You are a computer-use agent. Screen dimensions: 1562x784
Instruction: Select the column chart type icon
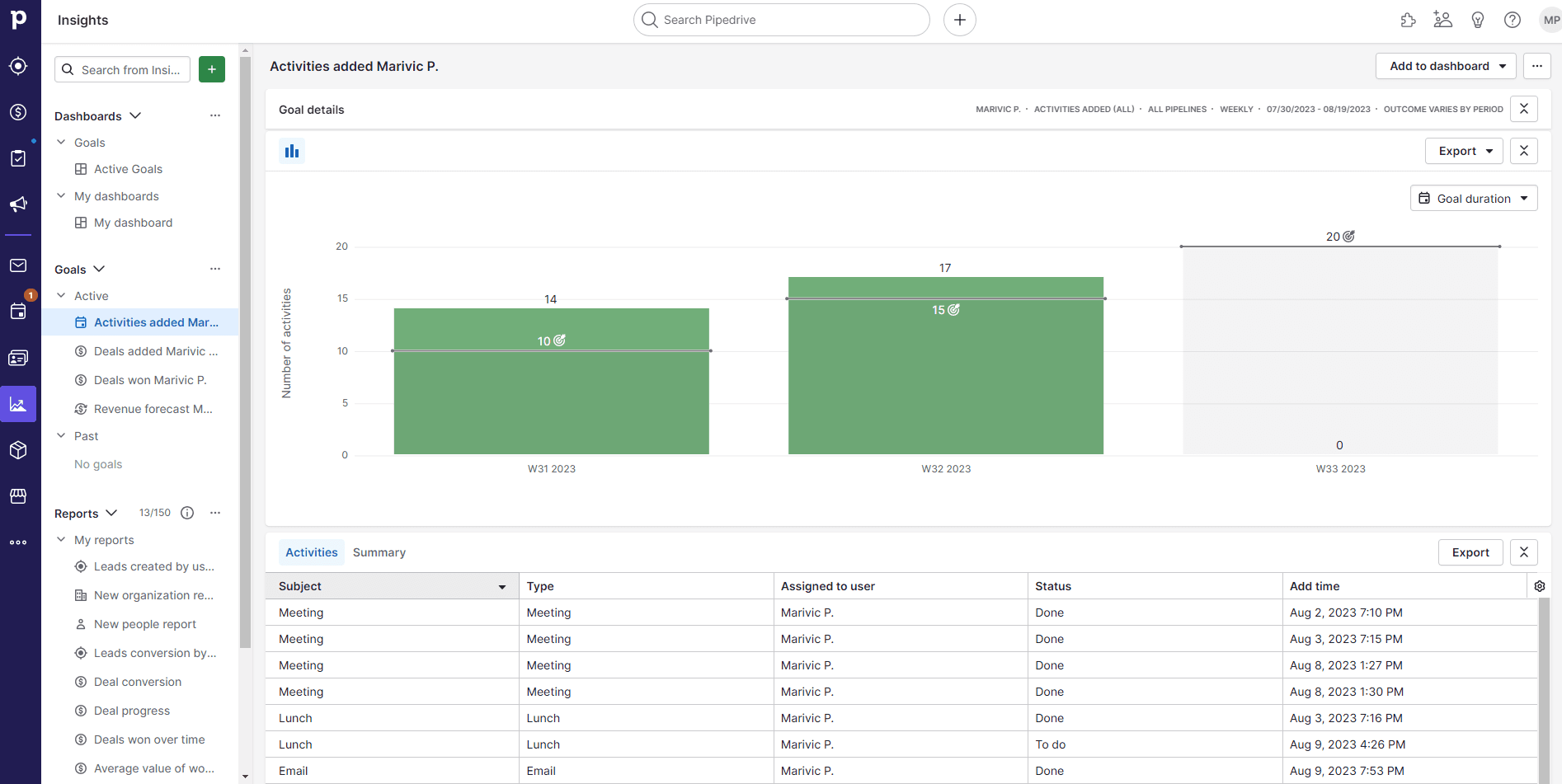pos(292,151)
